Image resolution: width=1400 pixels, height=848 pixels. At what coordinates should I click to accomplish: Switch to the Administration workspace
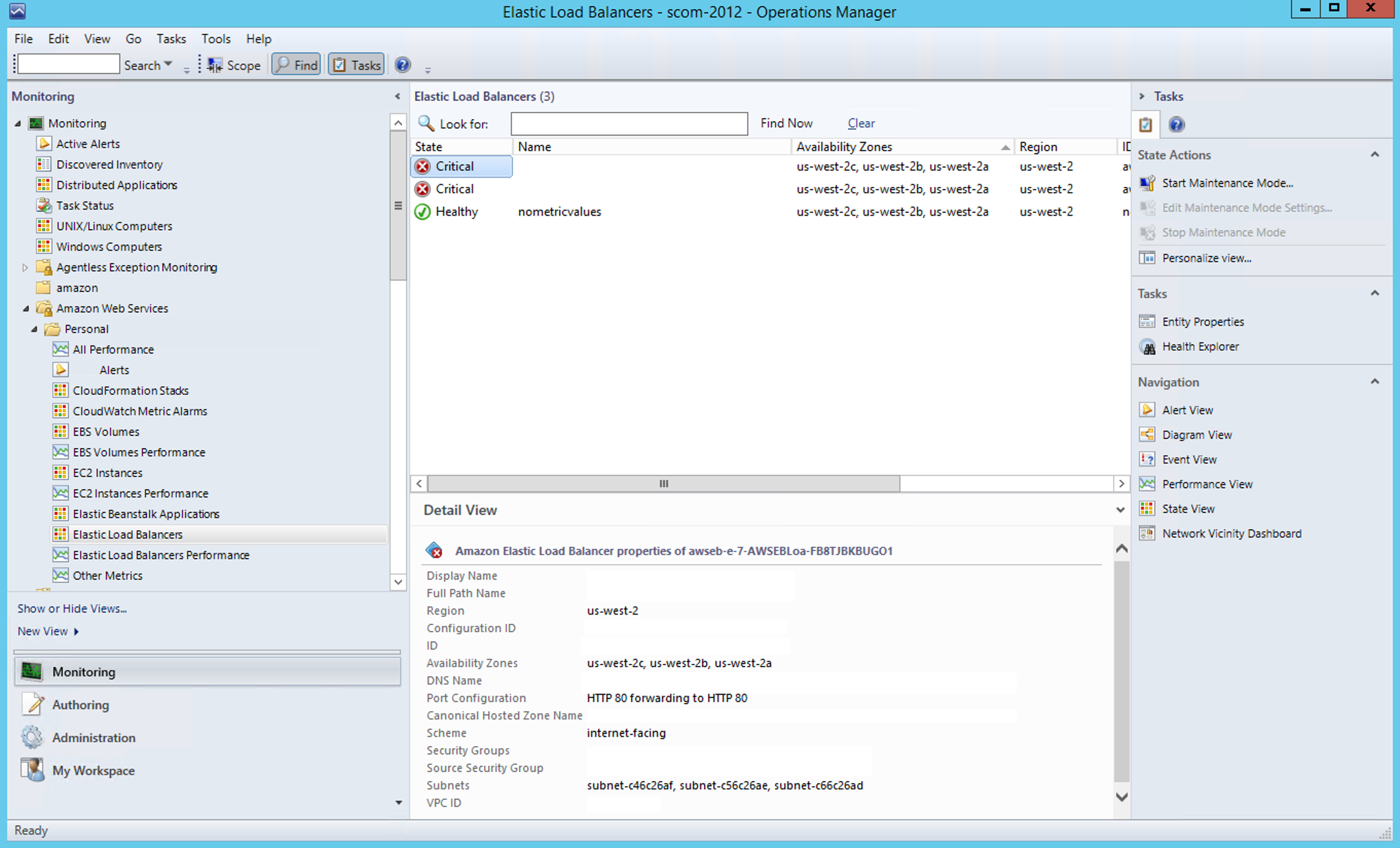coord(93,737)
